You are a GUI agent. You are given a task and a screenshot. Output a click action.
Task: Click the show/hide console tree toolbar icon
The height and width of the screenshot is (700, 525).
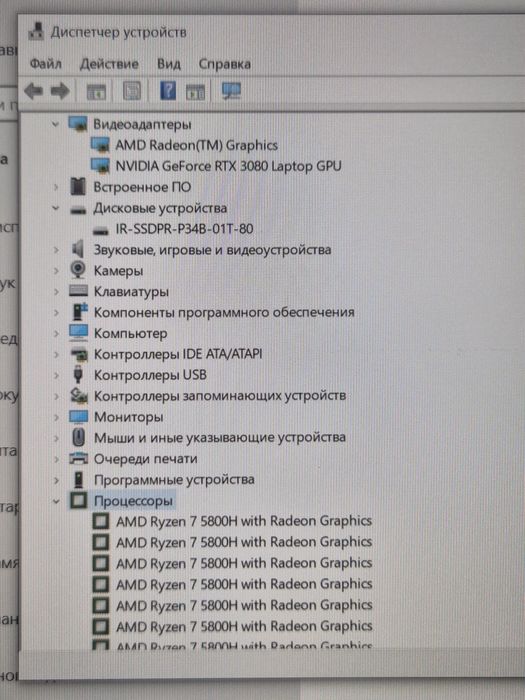(96, 92)
